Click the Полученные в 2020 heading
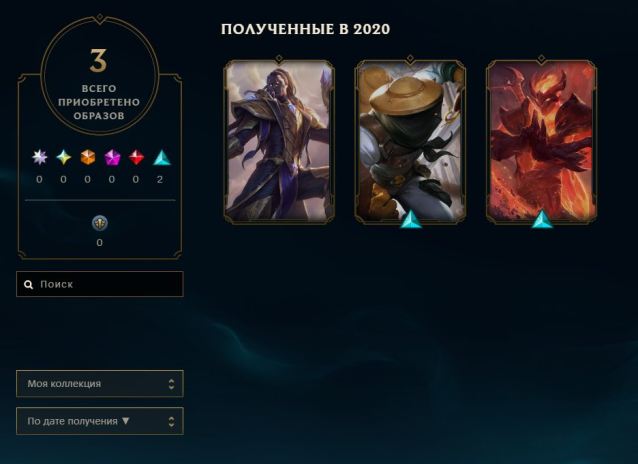The height and width of the screenshot is (464, 638). point(306,29)
